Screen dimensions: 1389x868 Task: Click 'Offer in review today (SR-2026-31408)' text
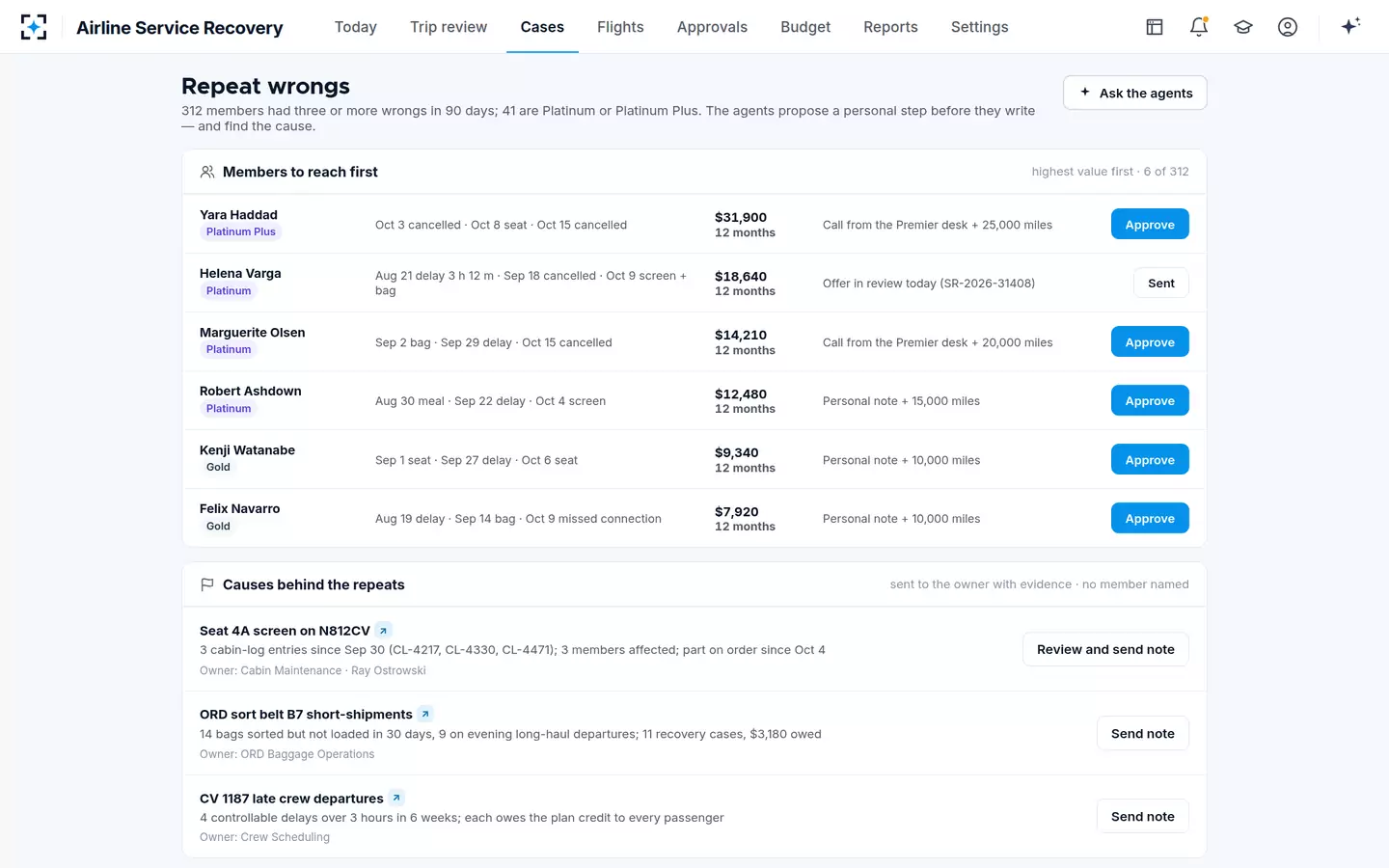tap(929, 284)
